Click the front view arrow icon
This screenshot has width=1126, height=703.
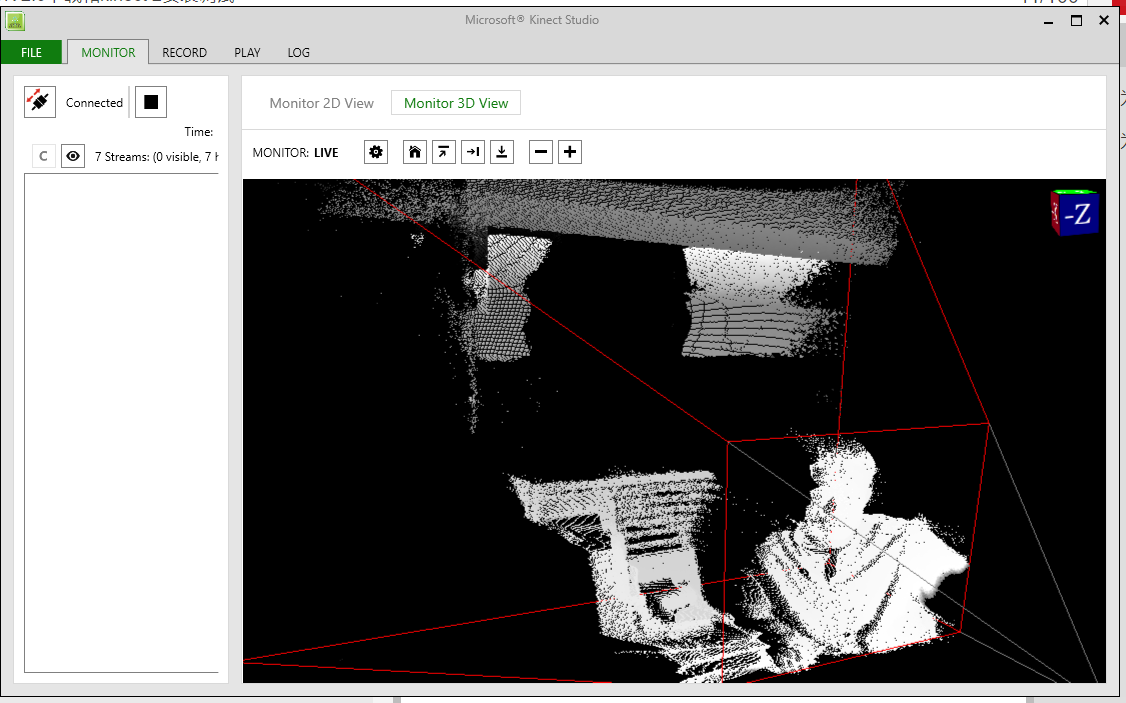(x=443, y=151)
